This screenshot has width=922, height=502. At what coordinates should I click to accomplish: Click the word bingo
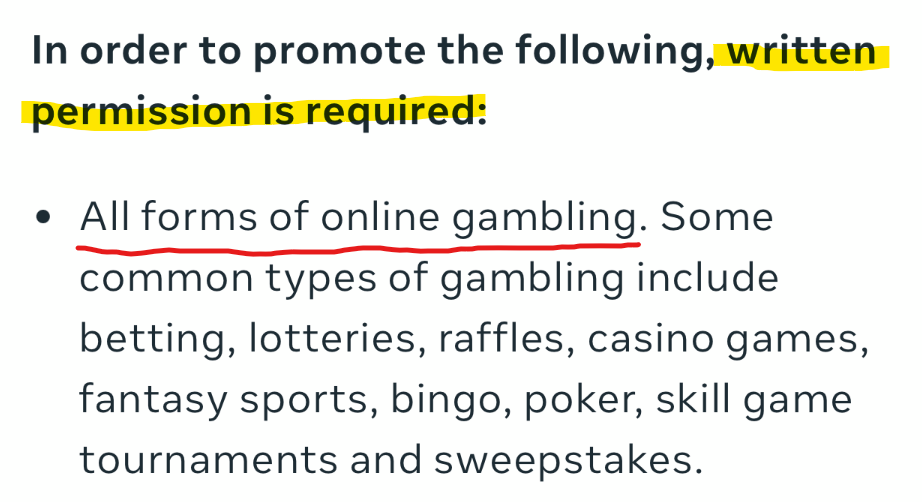(446, 400)
